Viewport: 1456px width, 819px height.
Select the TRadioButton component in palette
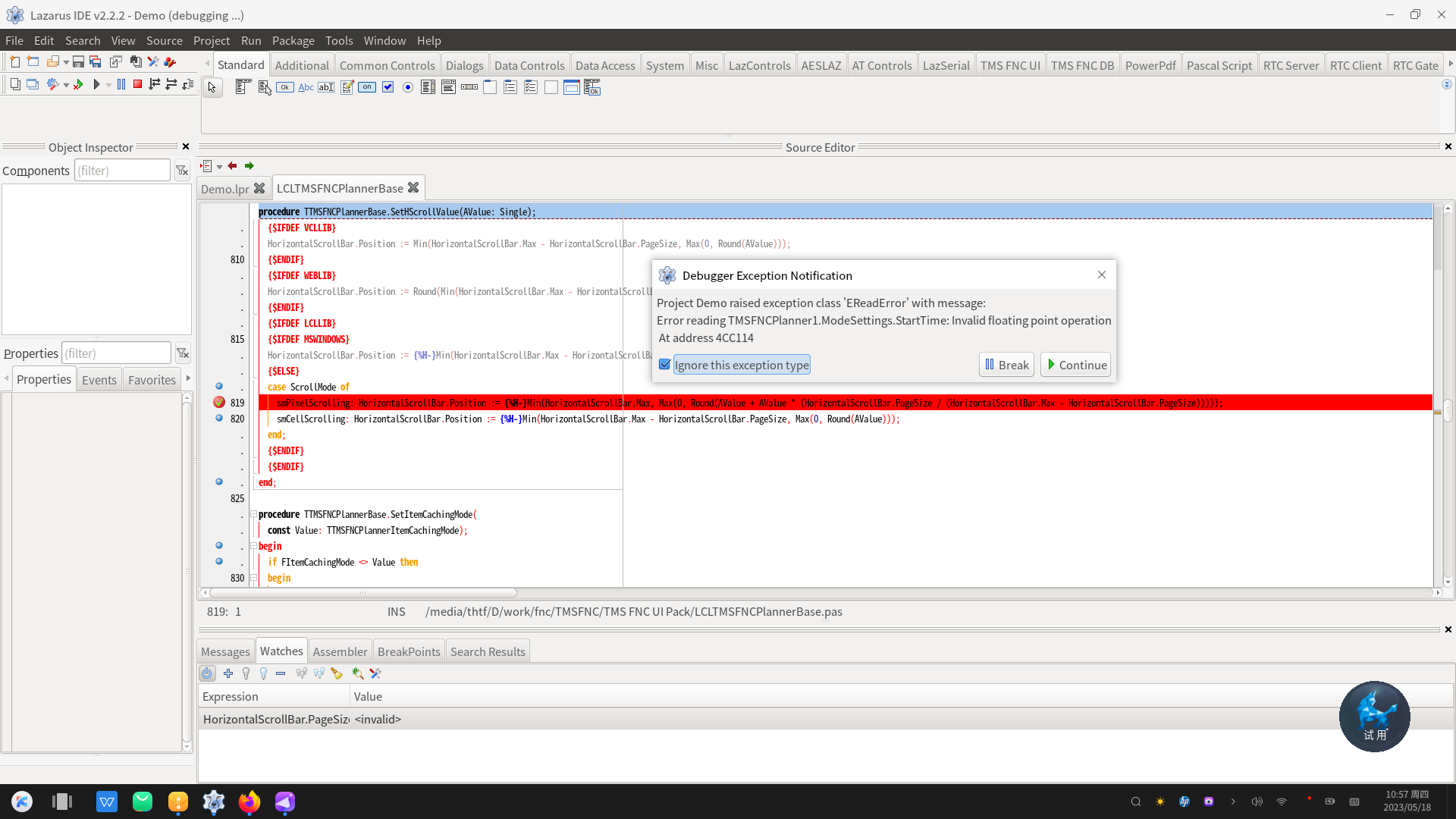(x=408, y=87)
